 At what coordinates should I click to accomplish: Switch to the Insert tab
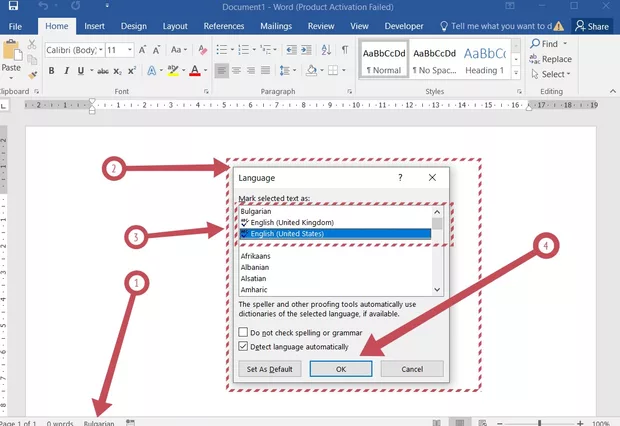click(94, 26)
